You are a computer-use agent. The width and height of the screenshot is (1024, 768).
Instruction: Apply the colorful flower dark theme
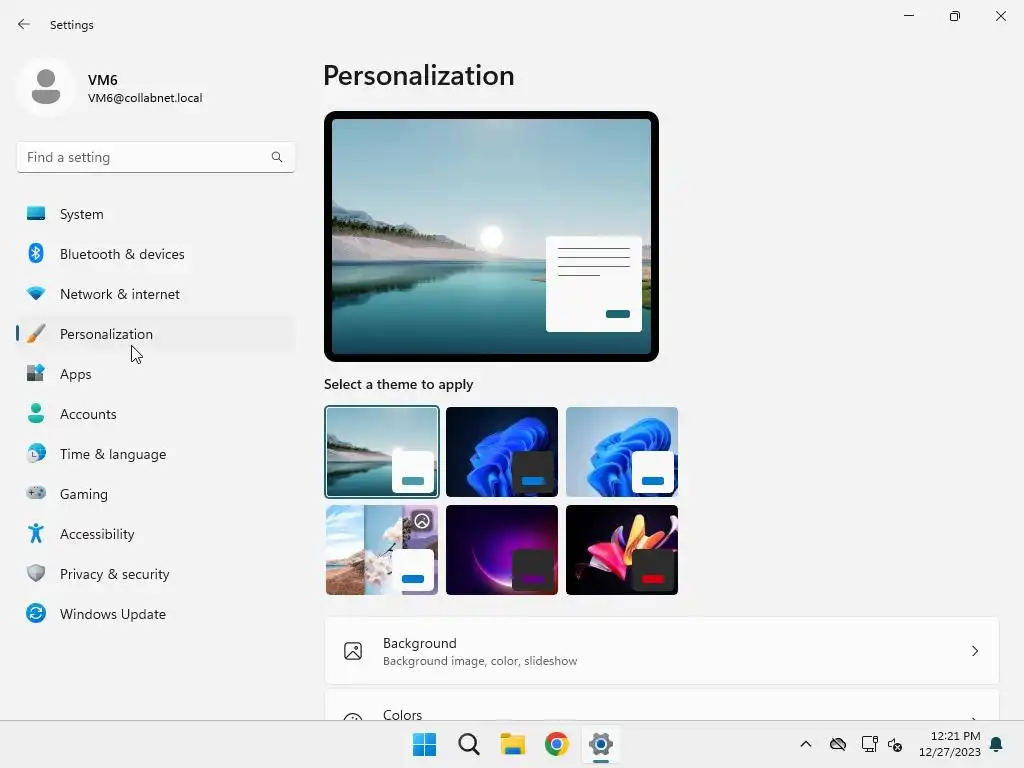(622, 550)
